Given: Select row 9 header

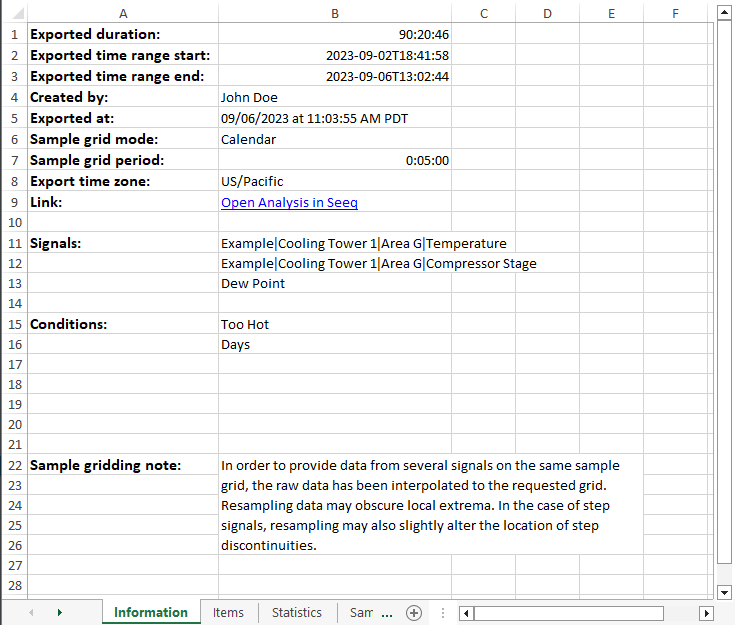Looking at the screenshot, I should point(13,203).
